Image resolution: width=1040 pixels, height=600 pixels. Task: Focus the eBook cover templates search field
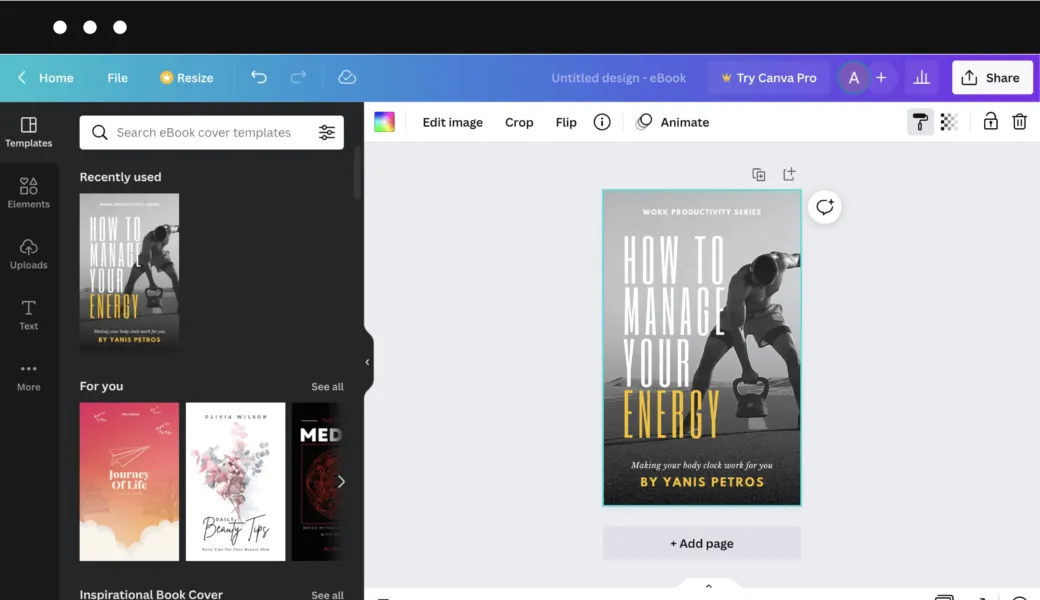coord(212,133)
